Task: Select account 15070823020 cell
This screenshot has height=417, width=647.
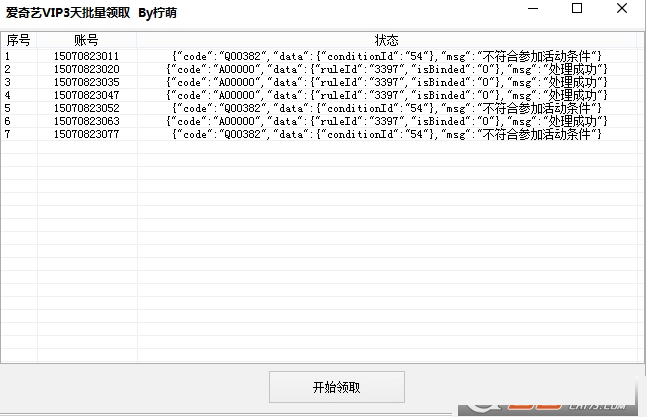Action: tap(86, 69)
